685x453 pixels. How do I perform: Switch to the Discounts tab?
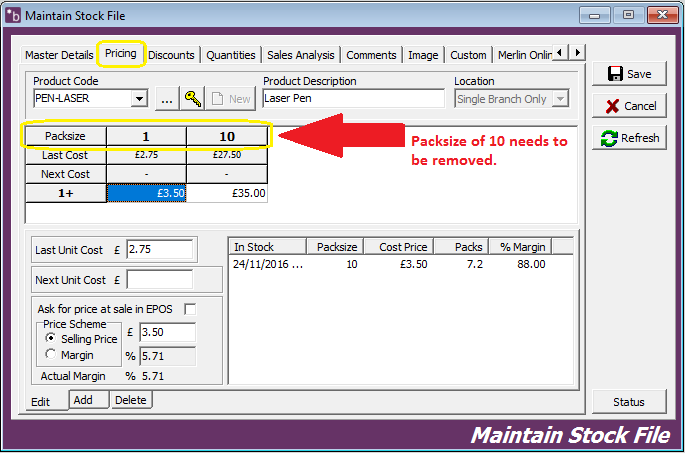171,55
